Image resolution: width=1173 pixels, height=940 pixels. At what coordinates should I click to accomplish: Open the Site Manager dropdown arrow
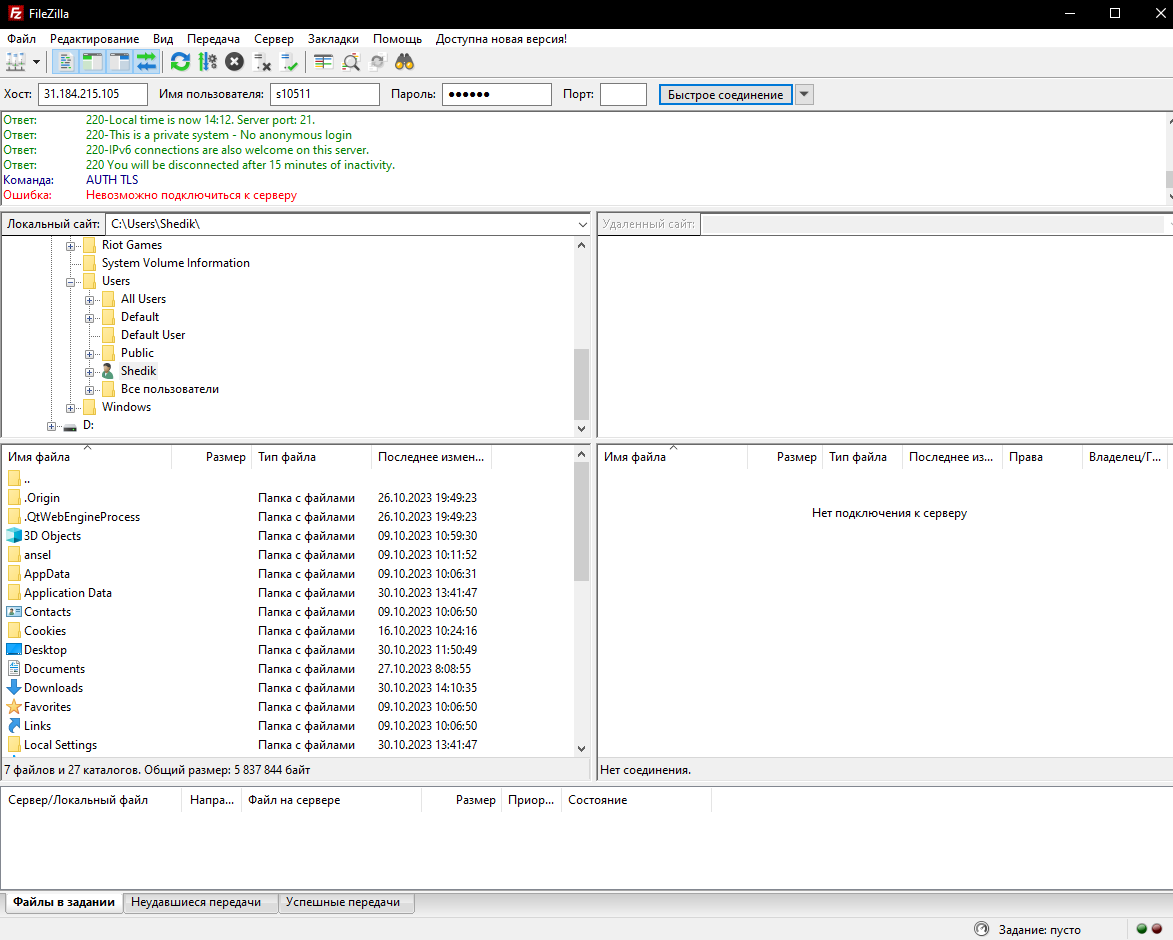pos(36,62)
